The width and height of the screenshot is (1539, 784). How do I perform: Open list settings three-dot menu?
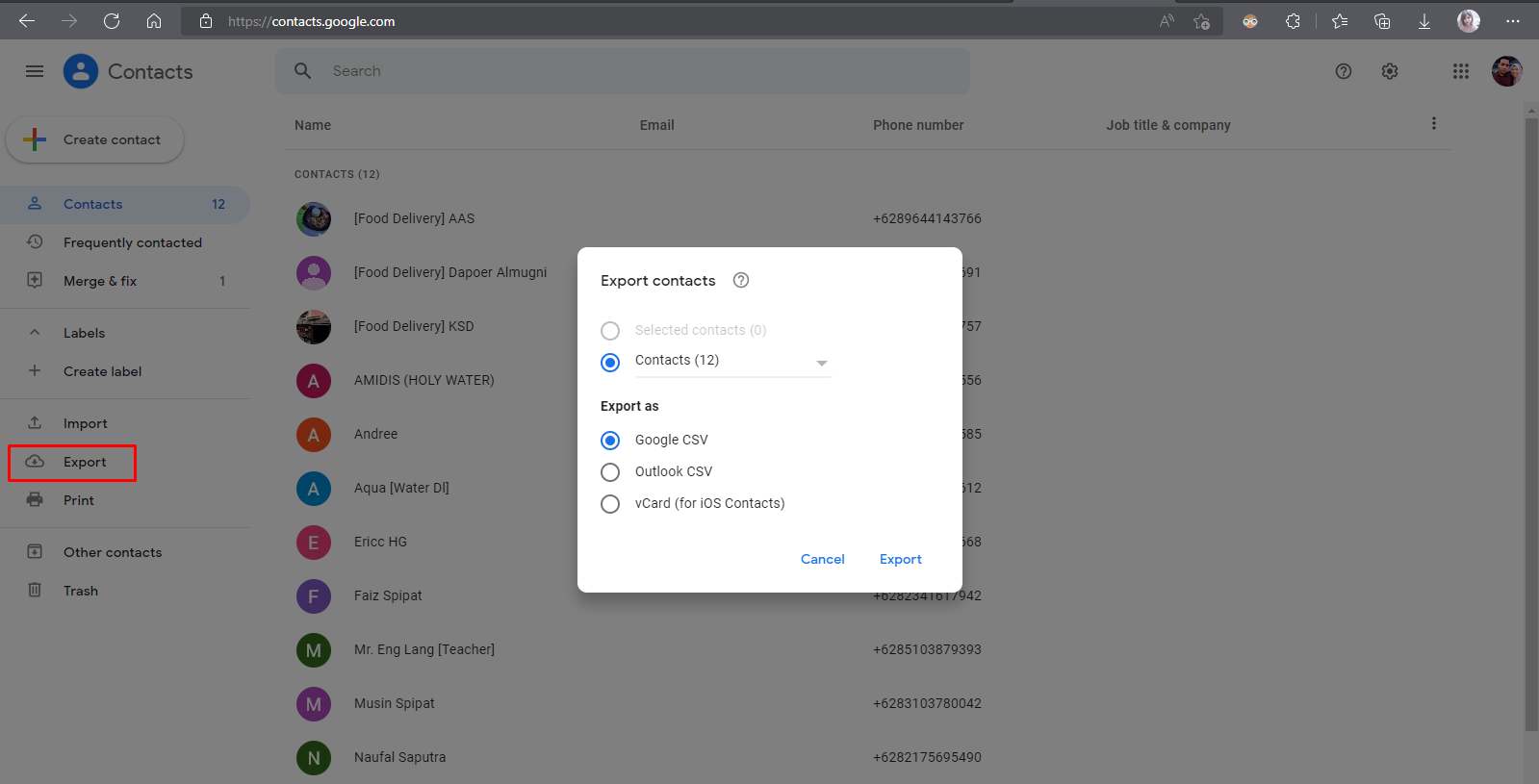pos(1434,123)
